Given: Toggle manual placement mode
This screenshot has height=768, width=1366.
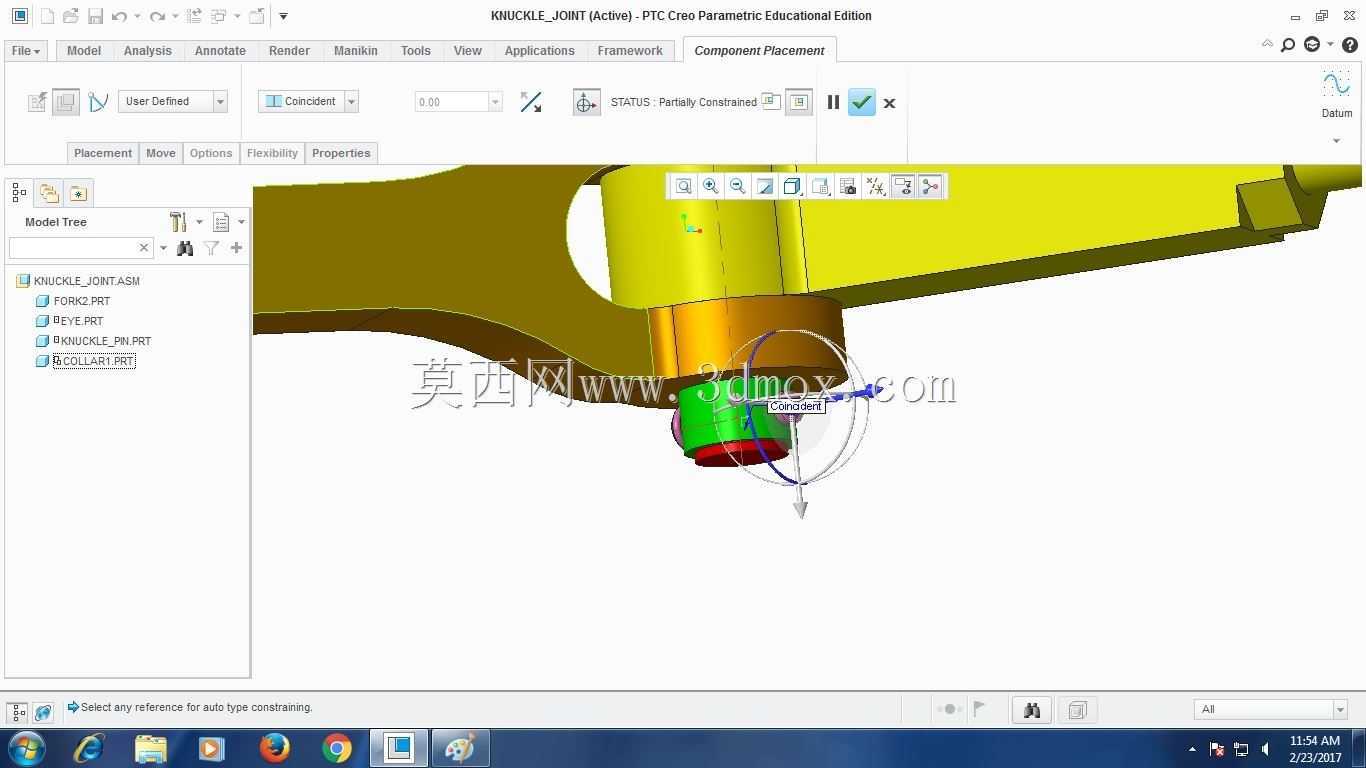Looking at the screenshot, I should [x=66, y=102].
